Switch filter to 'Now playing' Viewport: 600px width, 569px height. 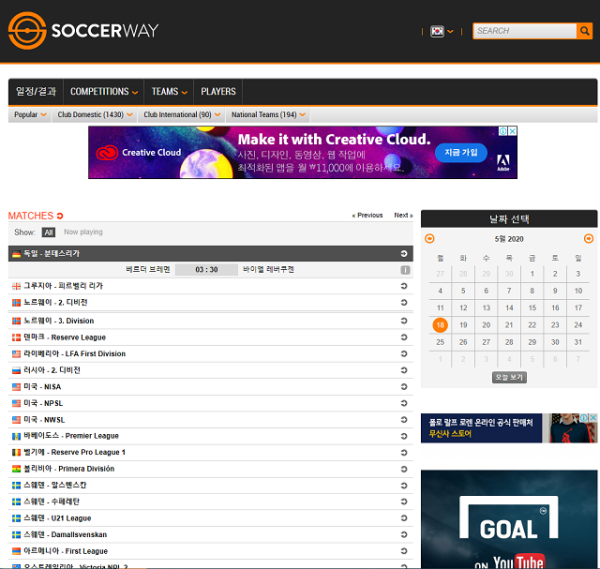(83, 232)
